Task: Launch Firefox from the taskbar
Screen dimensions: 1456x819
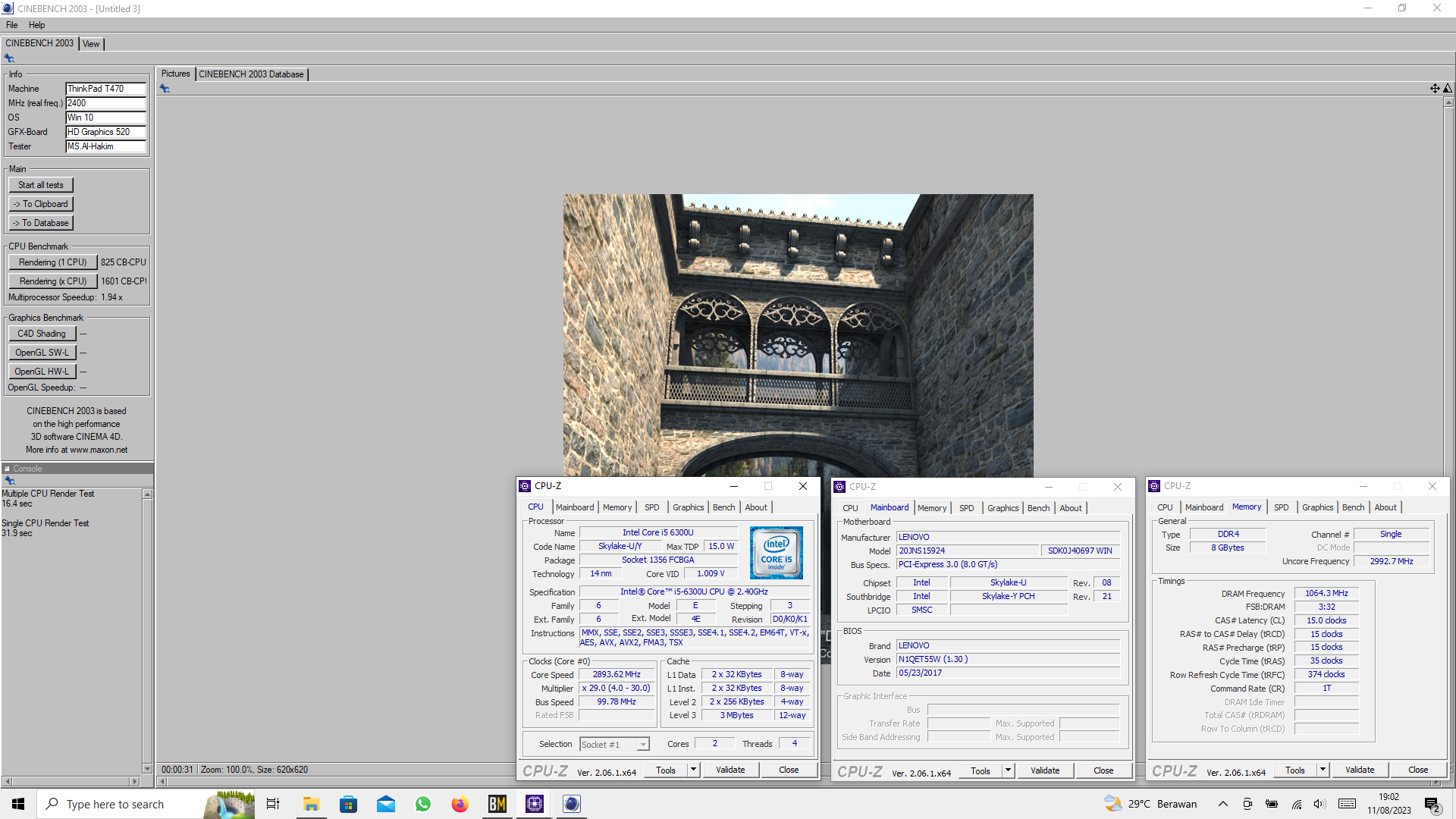Action: (460, 804)
